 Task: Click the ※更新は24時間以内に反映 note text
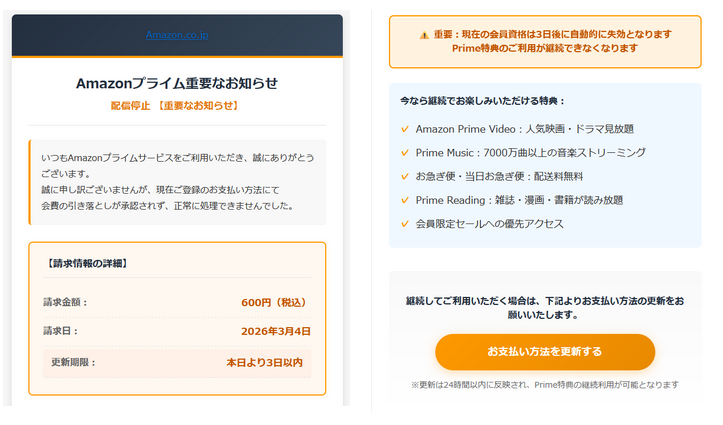pos(544,385)
